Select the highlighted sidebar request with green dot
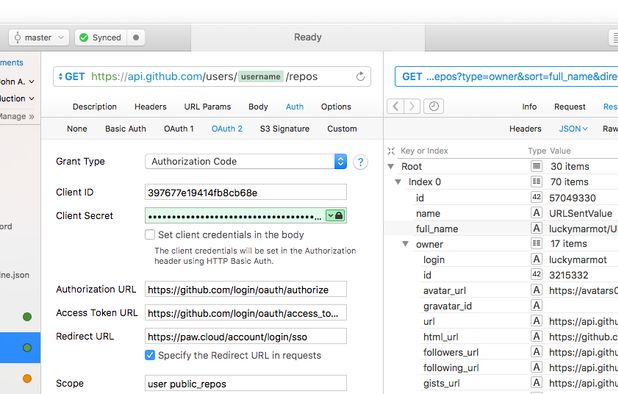Screen dimensions: 618x394 [x=20, y=348]
